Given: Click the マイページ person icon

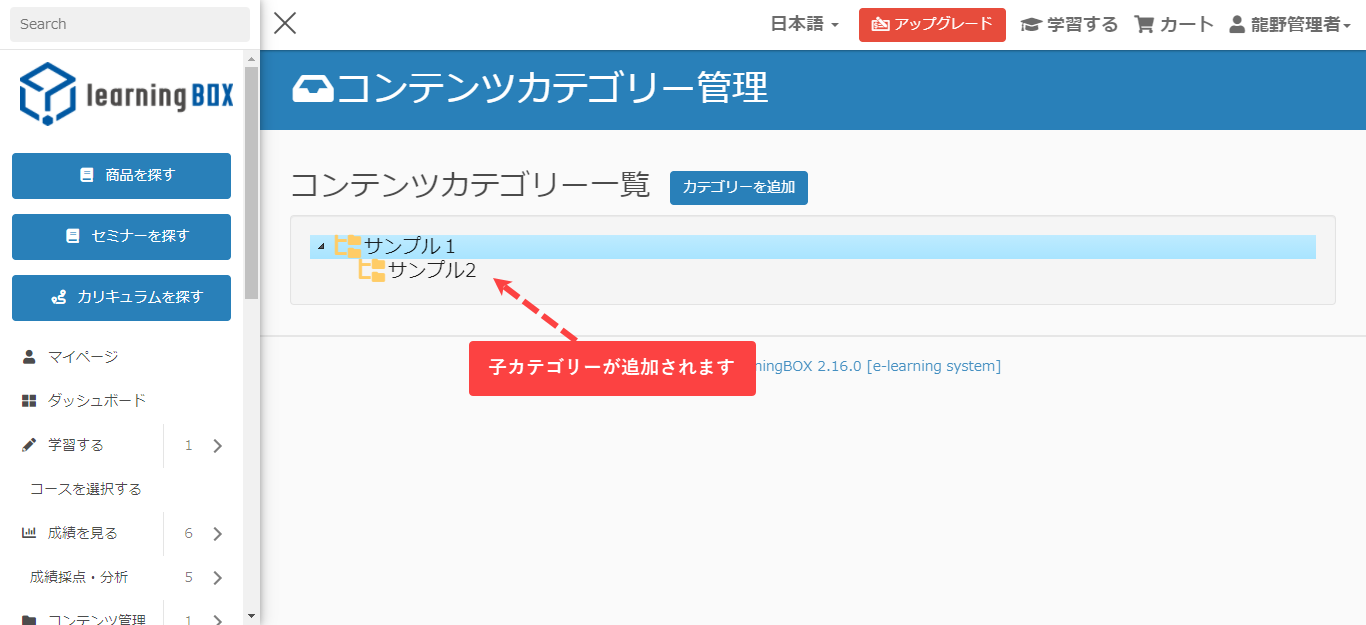Looking at the screenshot, I should coord(29,357).
